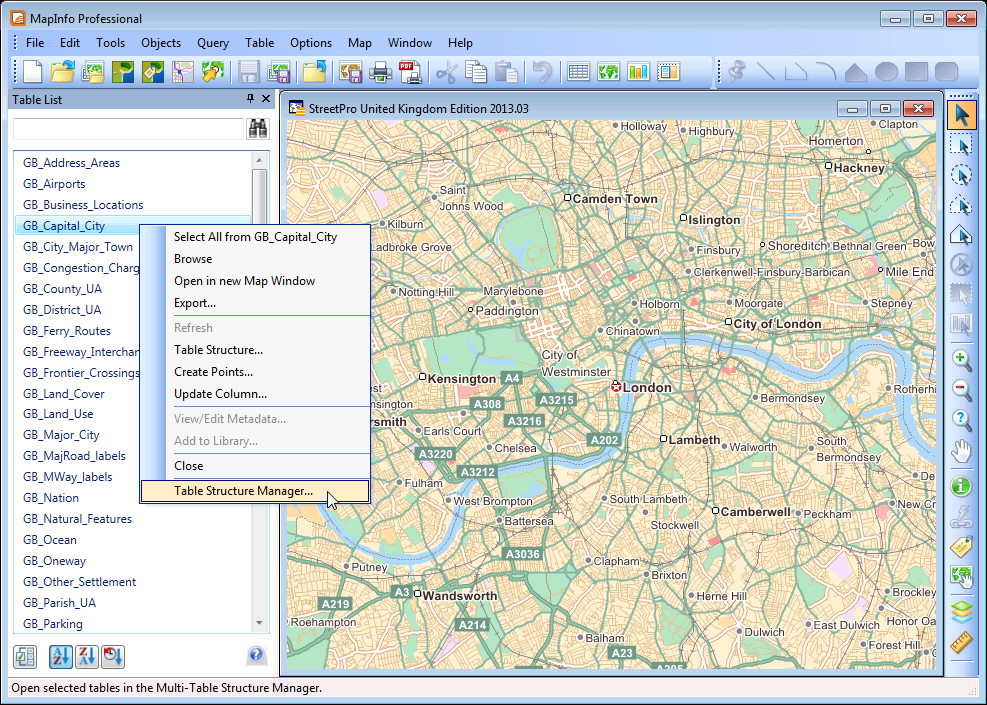The height and width of the screenshot is (705, 987).
Task: Click the New Layout window icon
Action: 668,72
